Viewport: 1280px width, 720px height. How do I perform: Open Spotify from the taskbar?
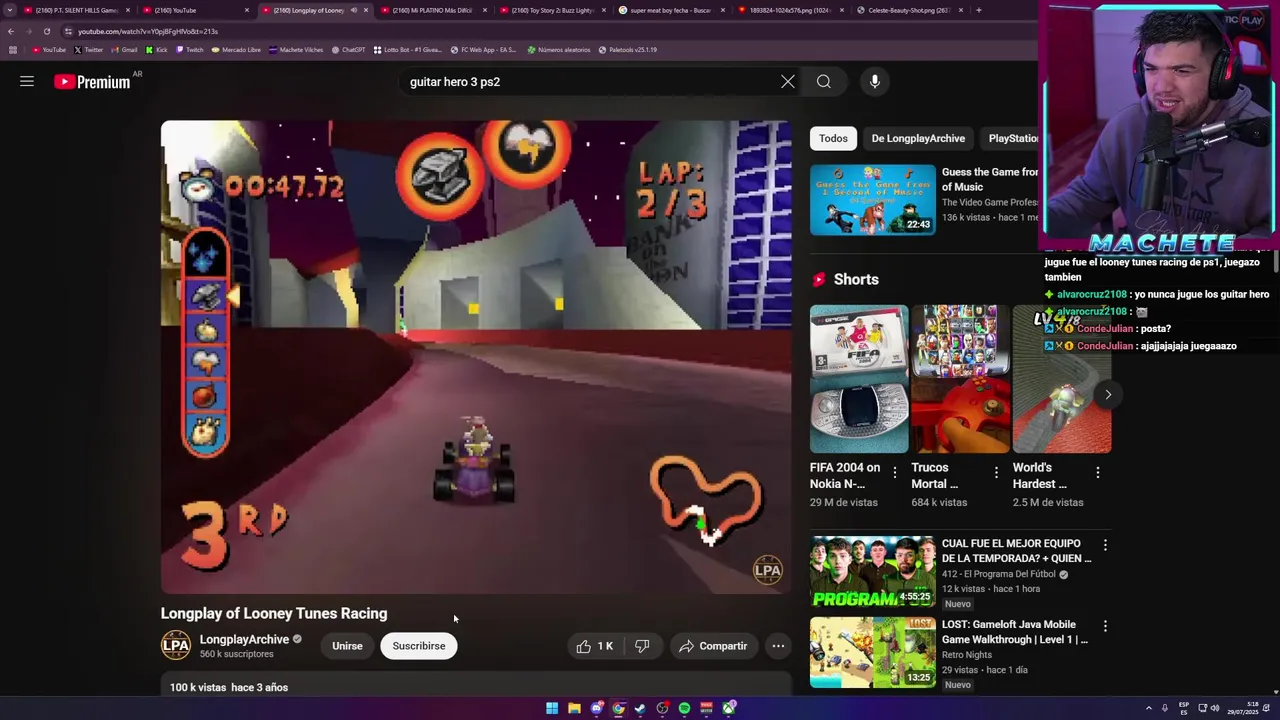click(684, 708)
